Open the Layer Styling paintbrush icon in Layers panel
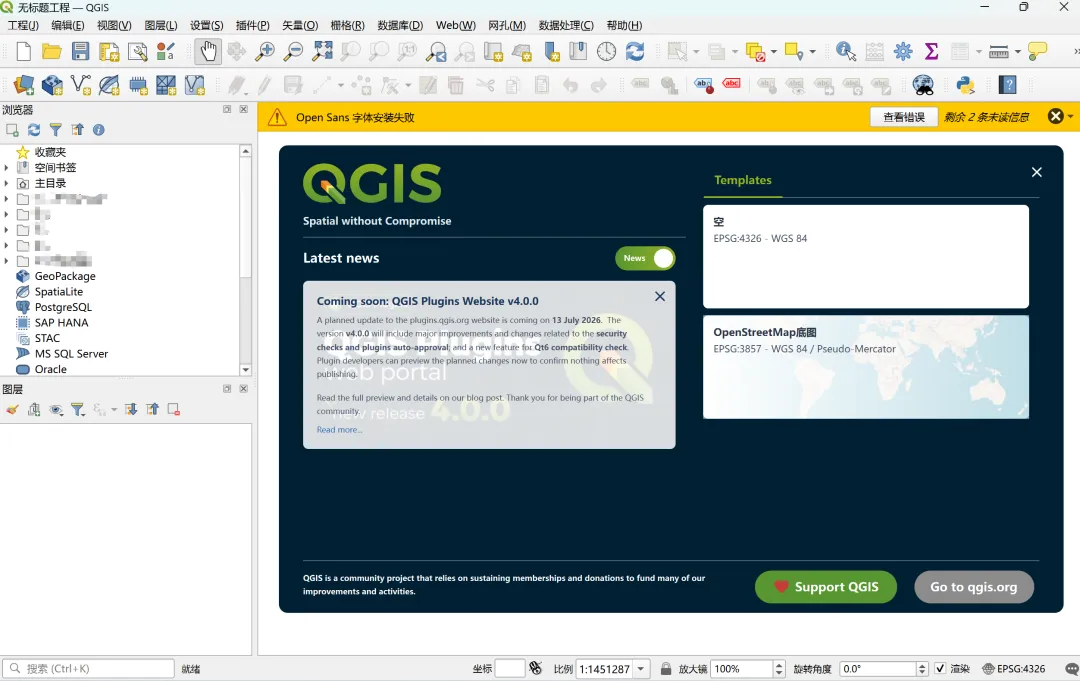The width and height of the screenshot is (1080, 681). point(12,410)
